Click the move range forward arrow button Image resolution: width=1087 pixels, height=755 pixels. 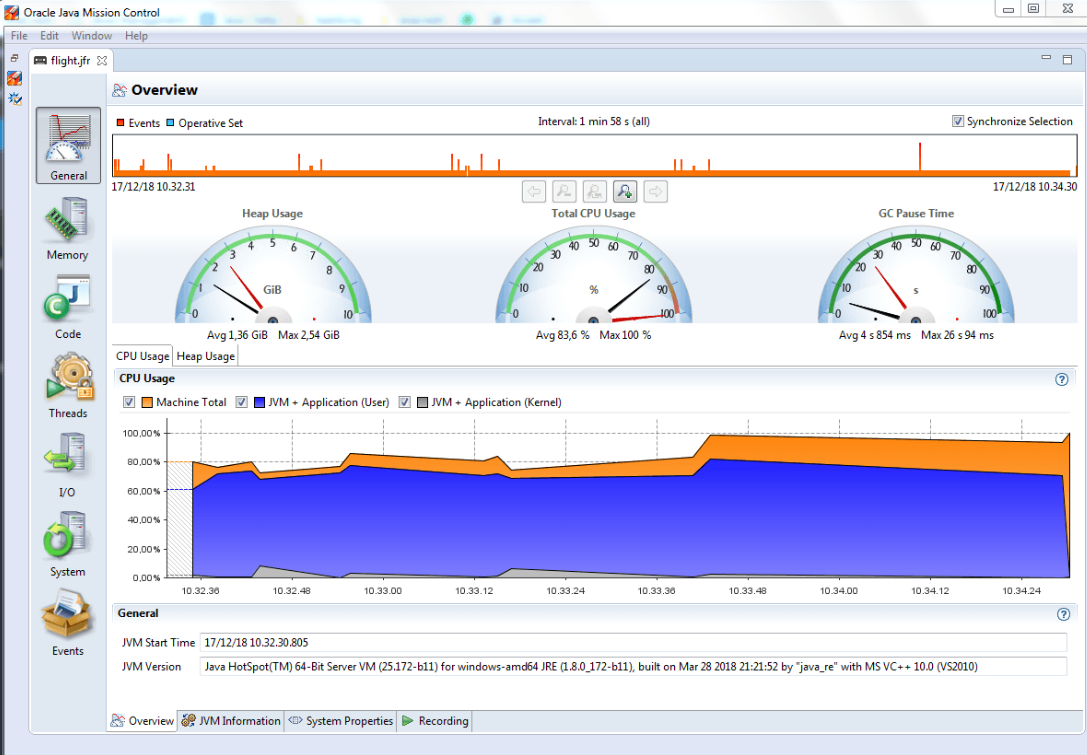[656, 191]
